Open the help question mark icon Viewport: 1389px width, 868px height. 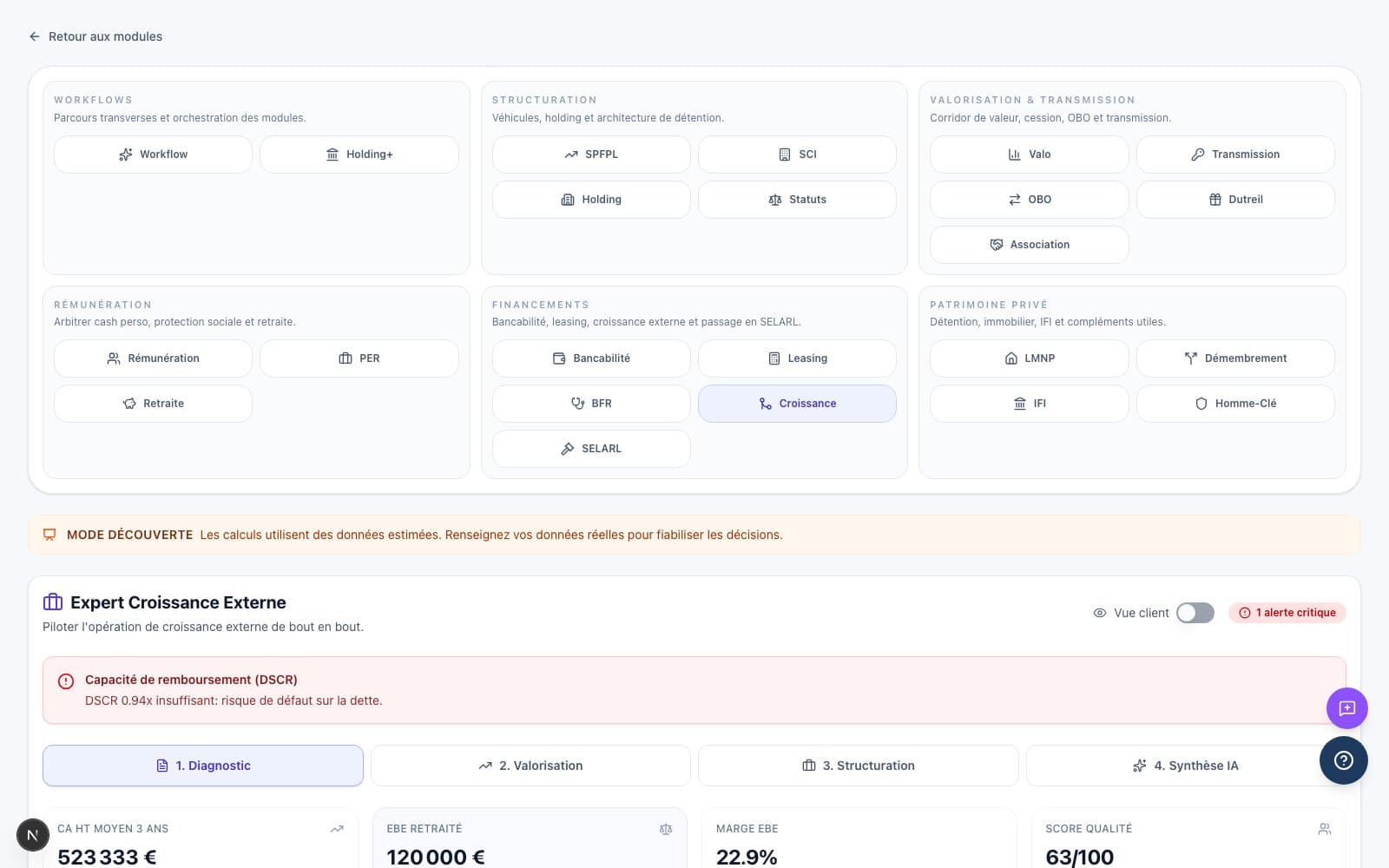[1343, 760]
